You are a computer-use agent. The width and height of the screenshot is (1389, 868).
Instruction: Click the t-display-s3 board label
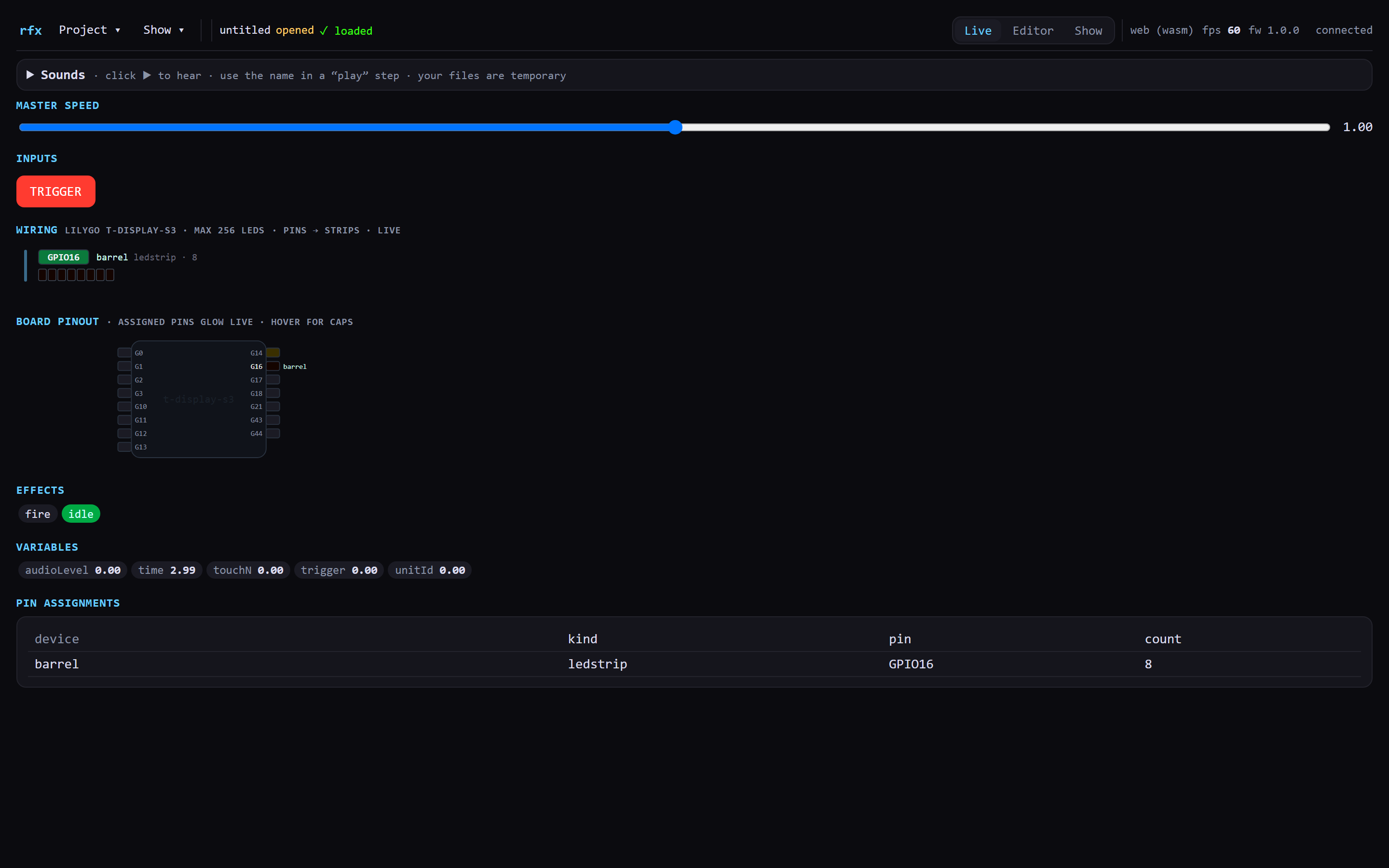199,399
